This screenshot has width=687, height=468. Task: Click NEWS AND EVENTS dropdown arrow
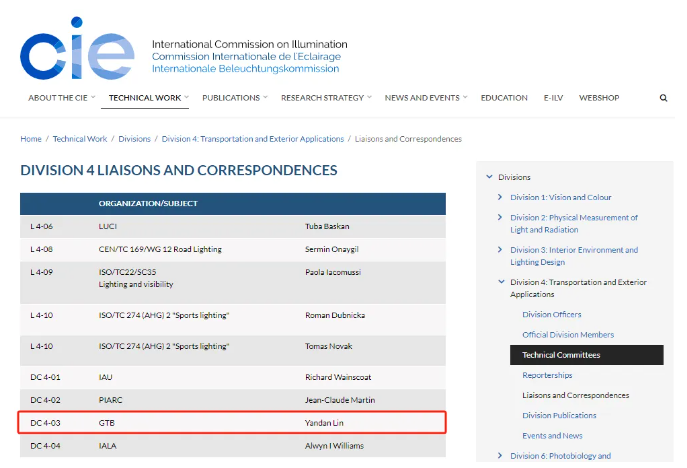coord(465,97)
